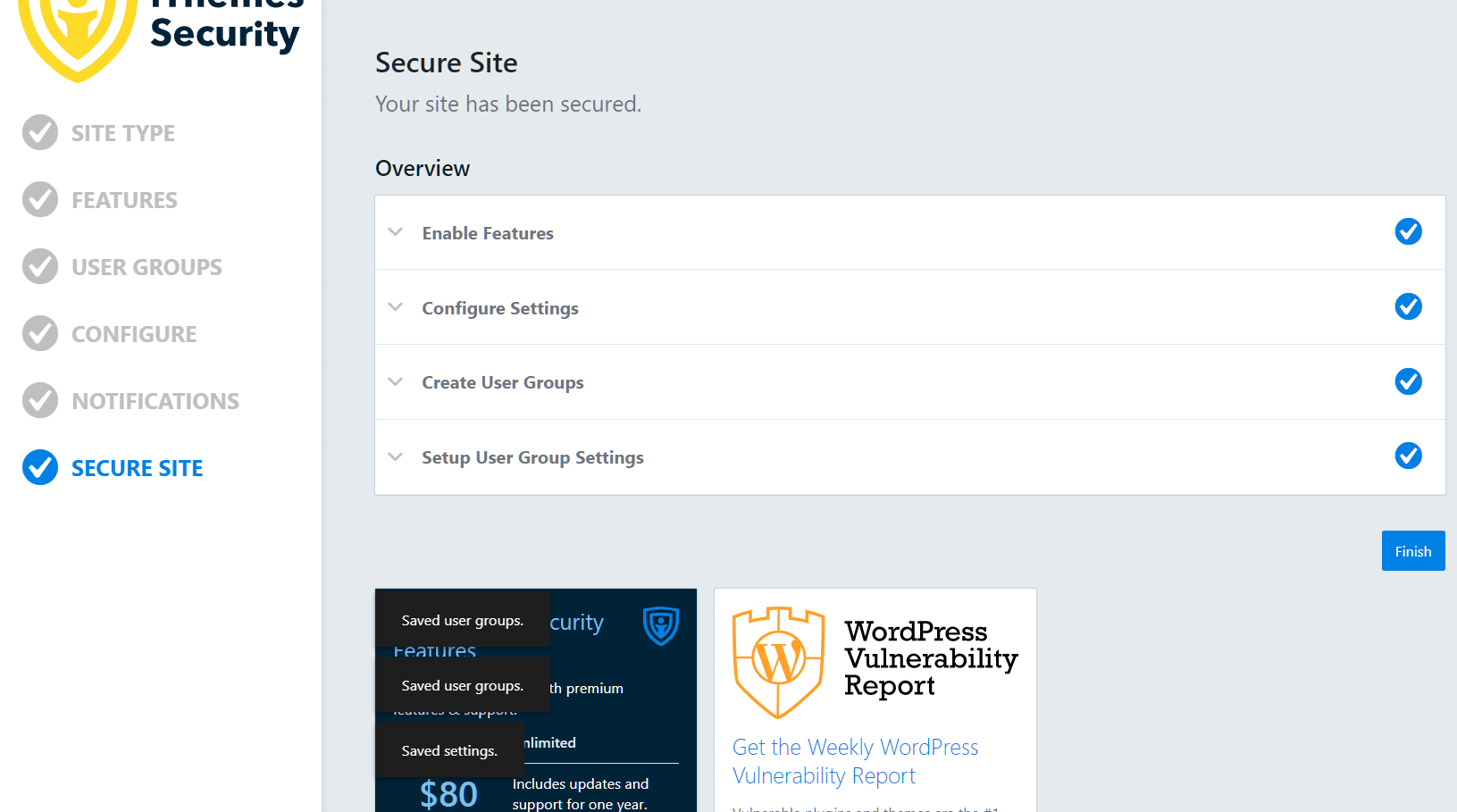
Task: Click the Create User Groups completed check icon
Action: (1409, 381)
